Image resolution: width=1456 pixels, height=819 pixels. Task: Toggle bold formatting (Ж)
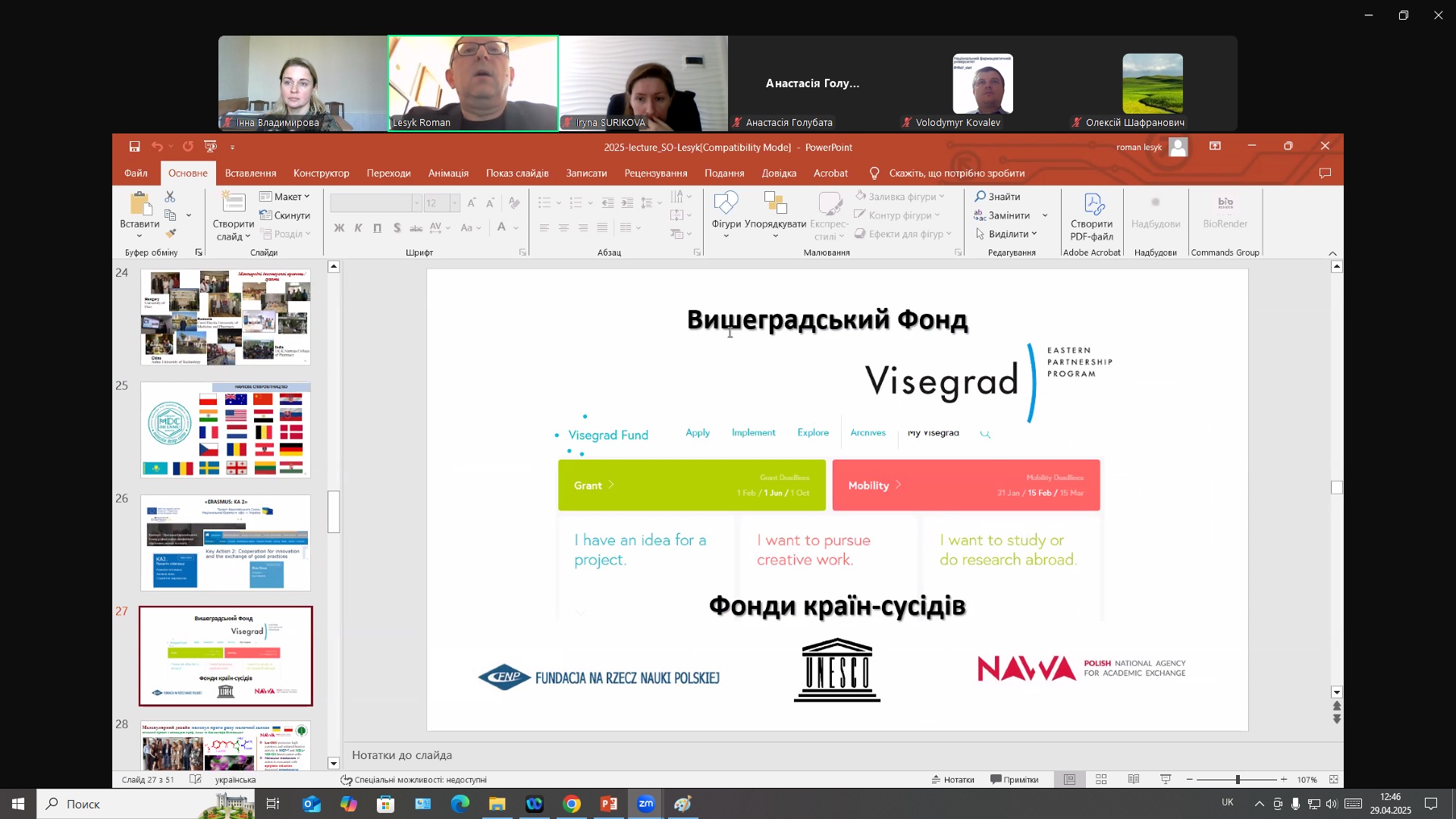[x=339, y=227]
